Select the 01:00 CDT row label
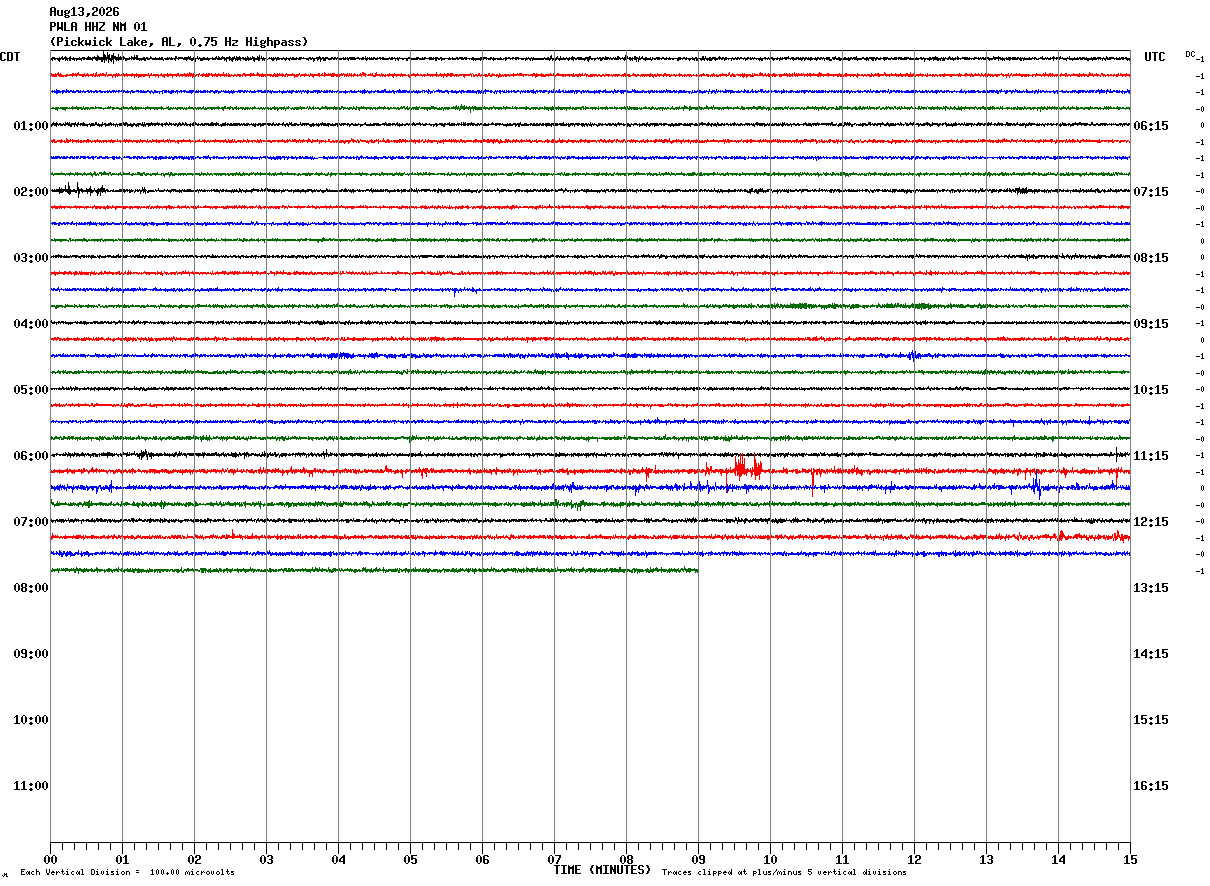1210x886 pixels. click(x=31, y=126)
